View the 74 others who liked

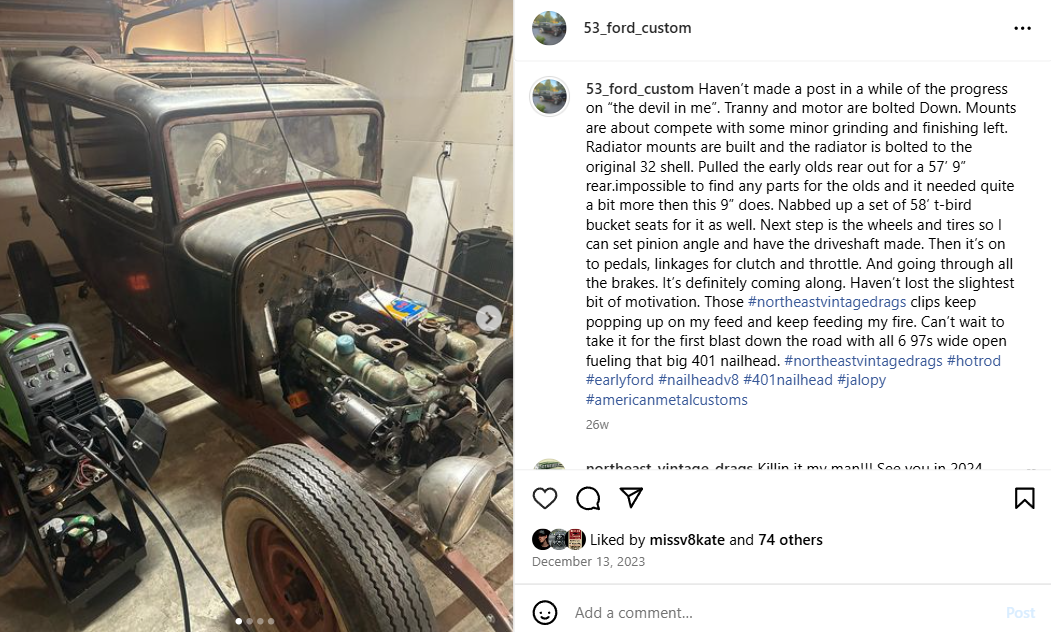[790, 540]
